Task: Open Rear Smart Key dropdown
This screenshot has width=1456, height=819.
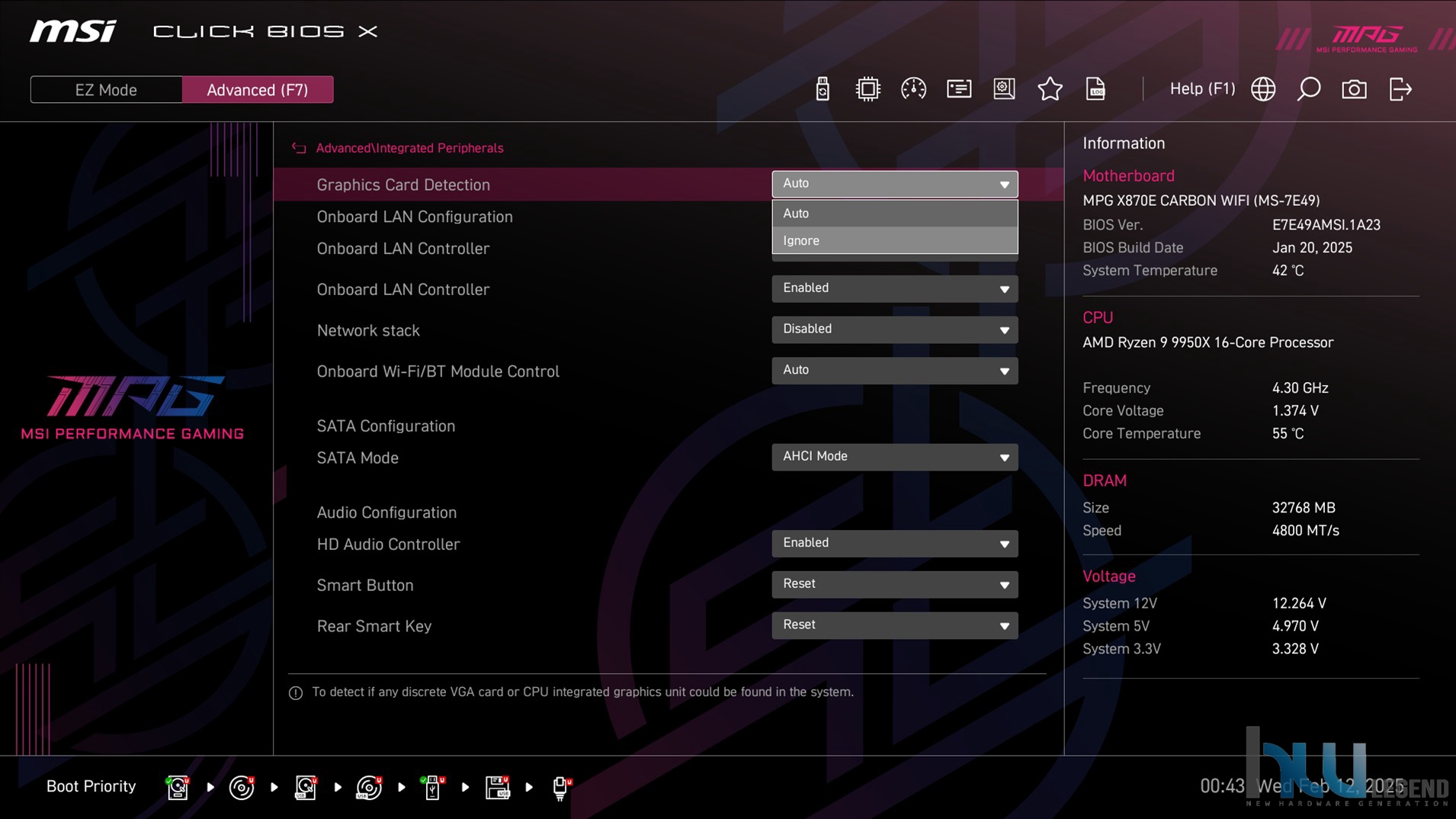Action: [x=894, y=625]
